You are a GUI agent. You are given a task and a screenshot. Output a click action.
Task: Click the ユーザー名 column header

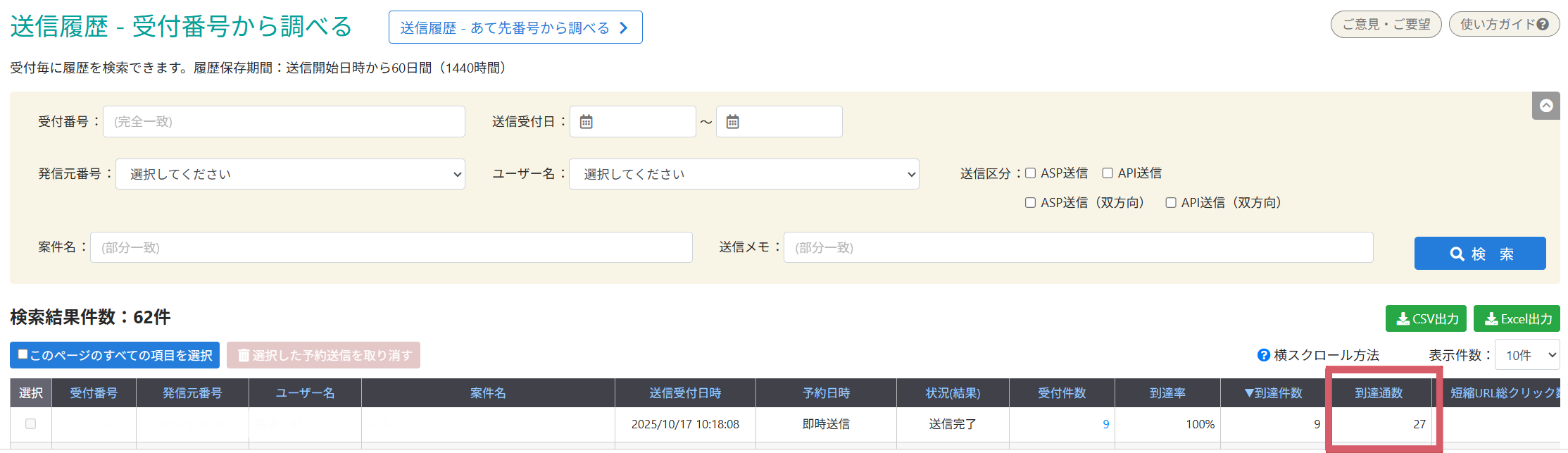305,393
